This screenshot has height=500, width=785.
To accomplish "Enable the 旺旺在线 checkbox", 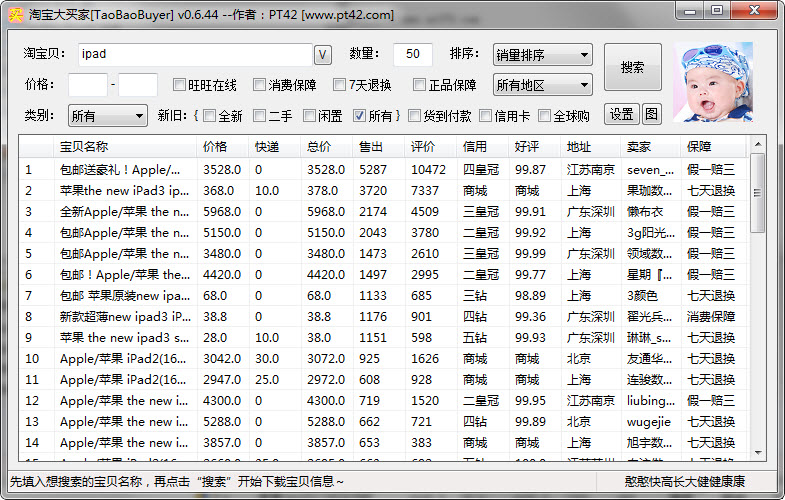I will [x=180, y=85].
